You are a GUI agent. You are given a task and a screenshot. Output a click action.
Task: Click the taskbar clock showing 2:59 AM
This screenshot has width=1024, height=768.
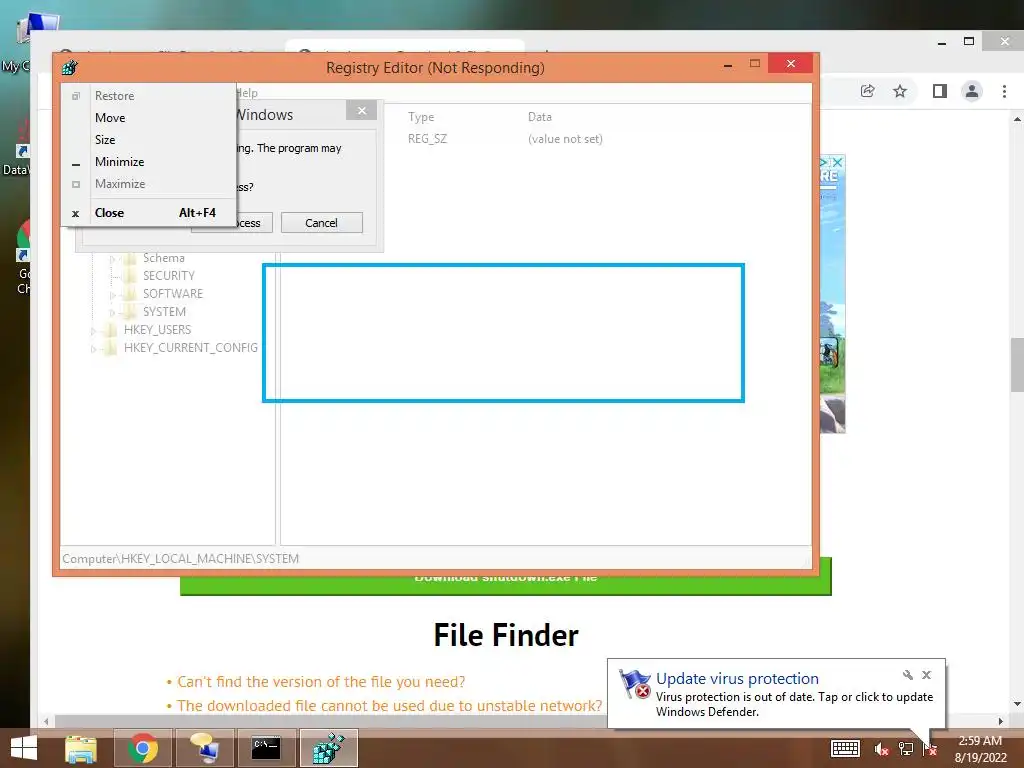[x=980, y=749]
